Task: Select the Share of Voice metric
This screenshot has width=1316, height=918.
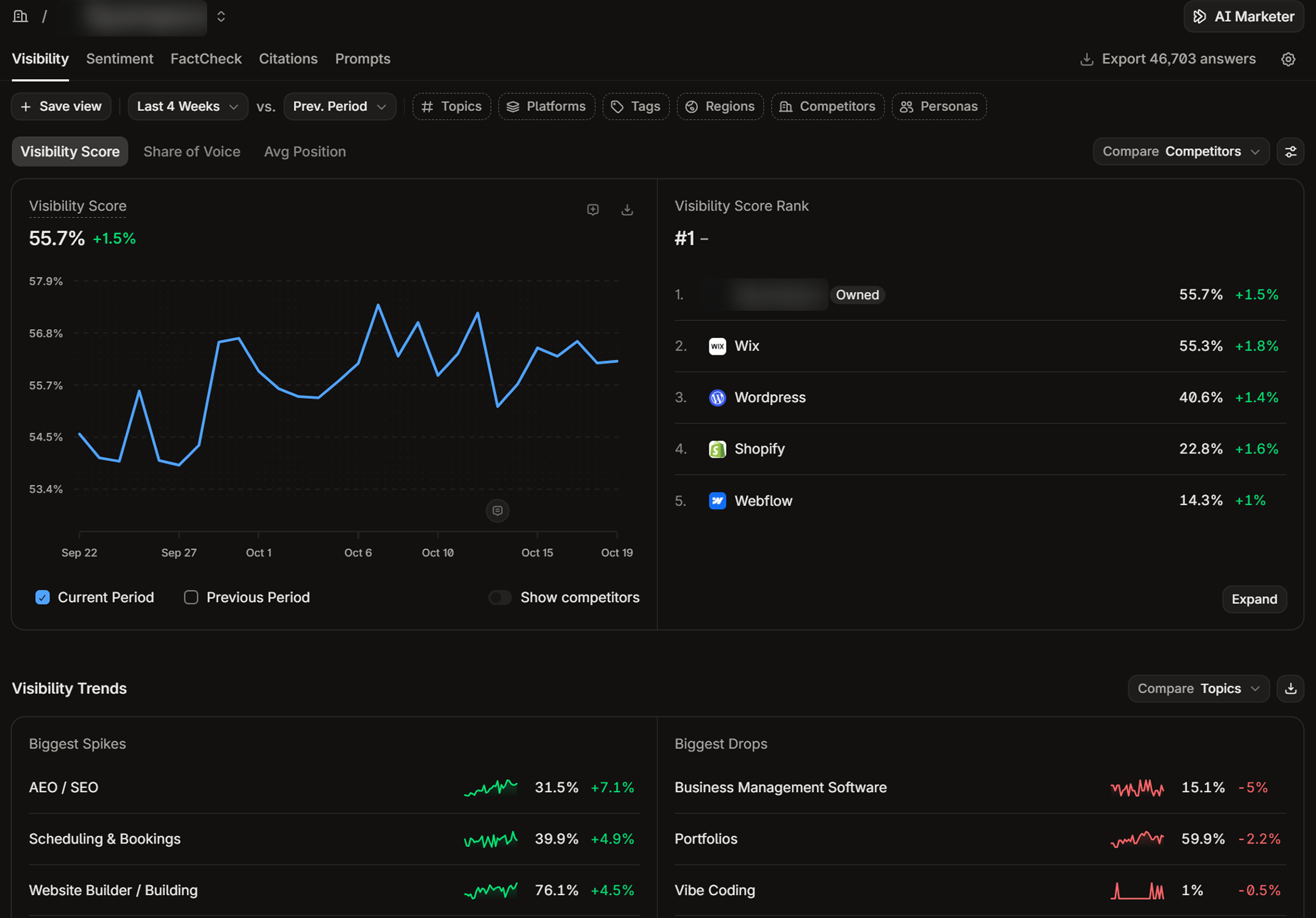Action: [x=192, y=152]
